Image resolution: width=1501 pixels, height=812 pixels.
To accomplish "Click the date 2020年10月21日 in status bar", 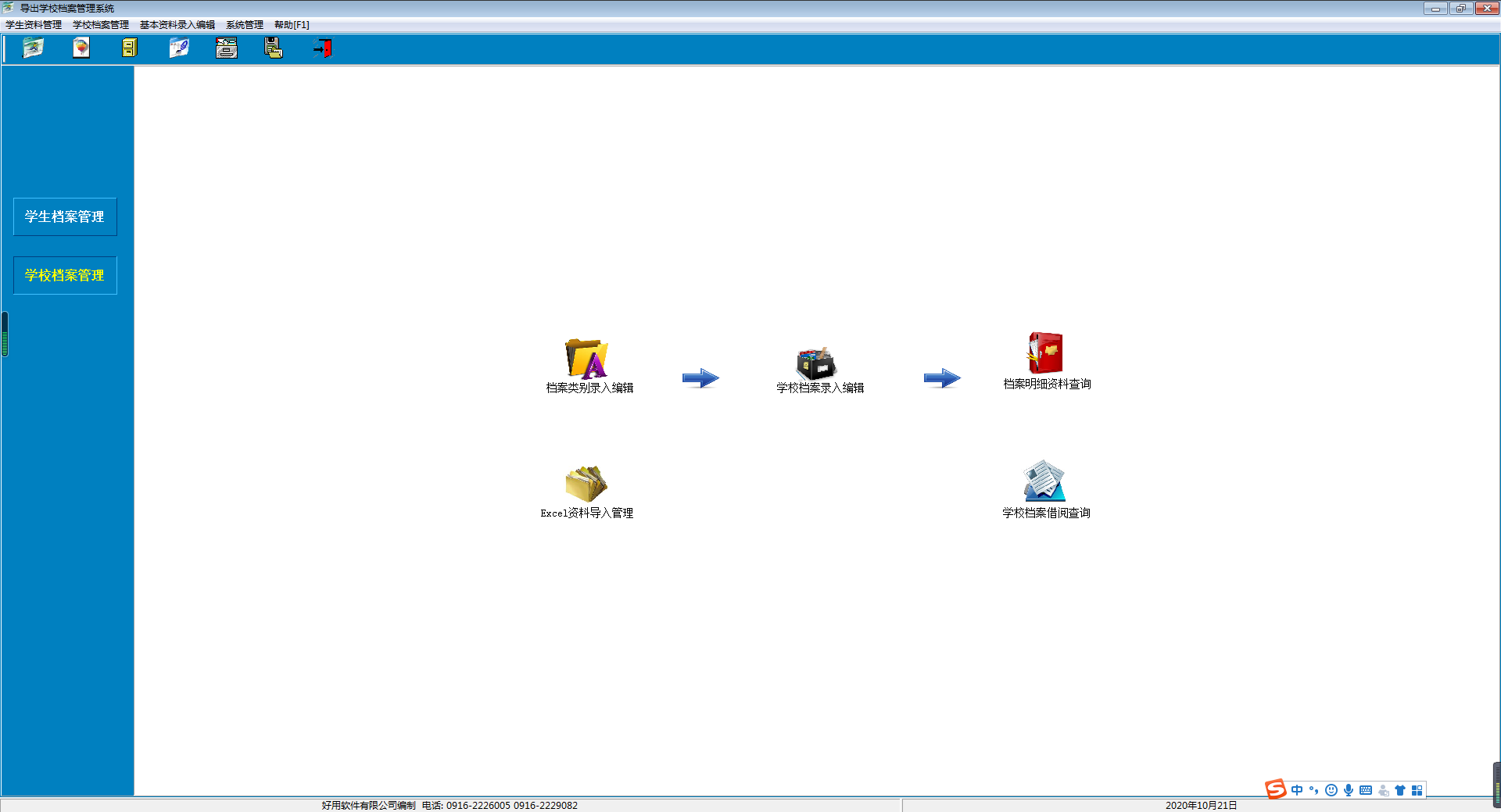I will pyautogui.click(x=1201, y=805).
